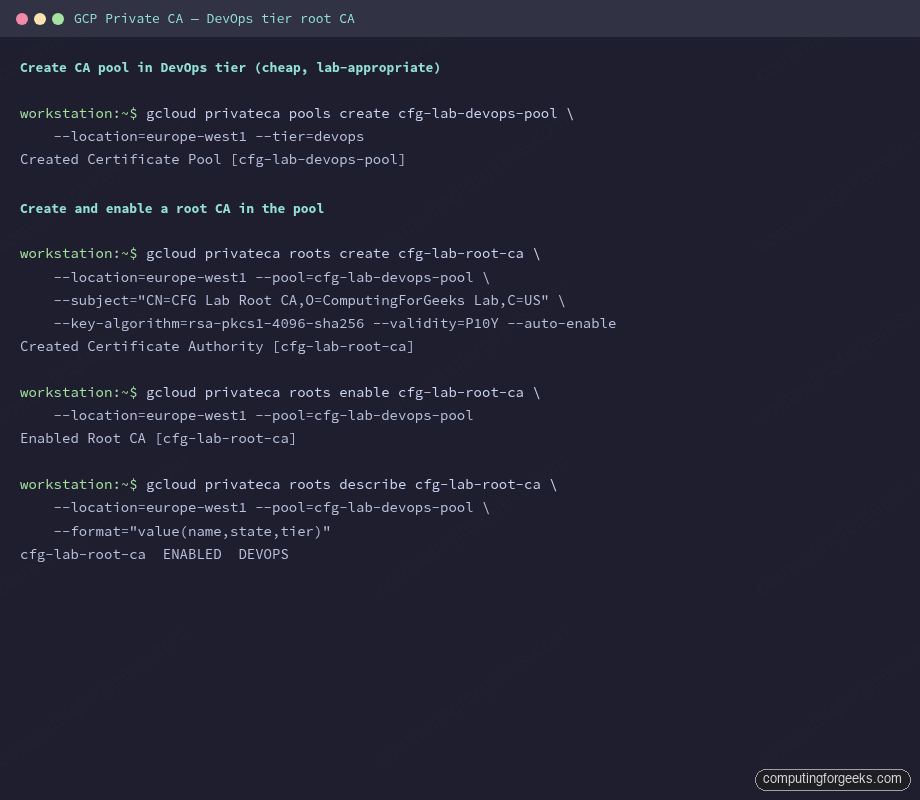
Task: Select the heading Create CA pool in DevOps tier
Action: 230,67
